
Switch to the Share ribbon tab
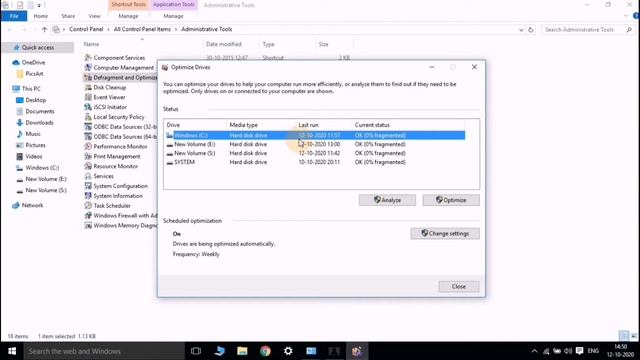tap(68, 16)
